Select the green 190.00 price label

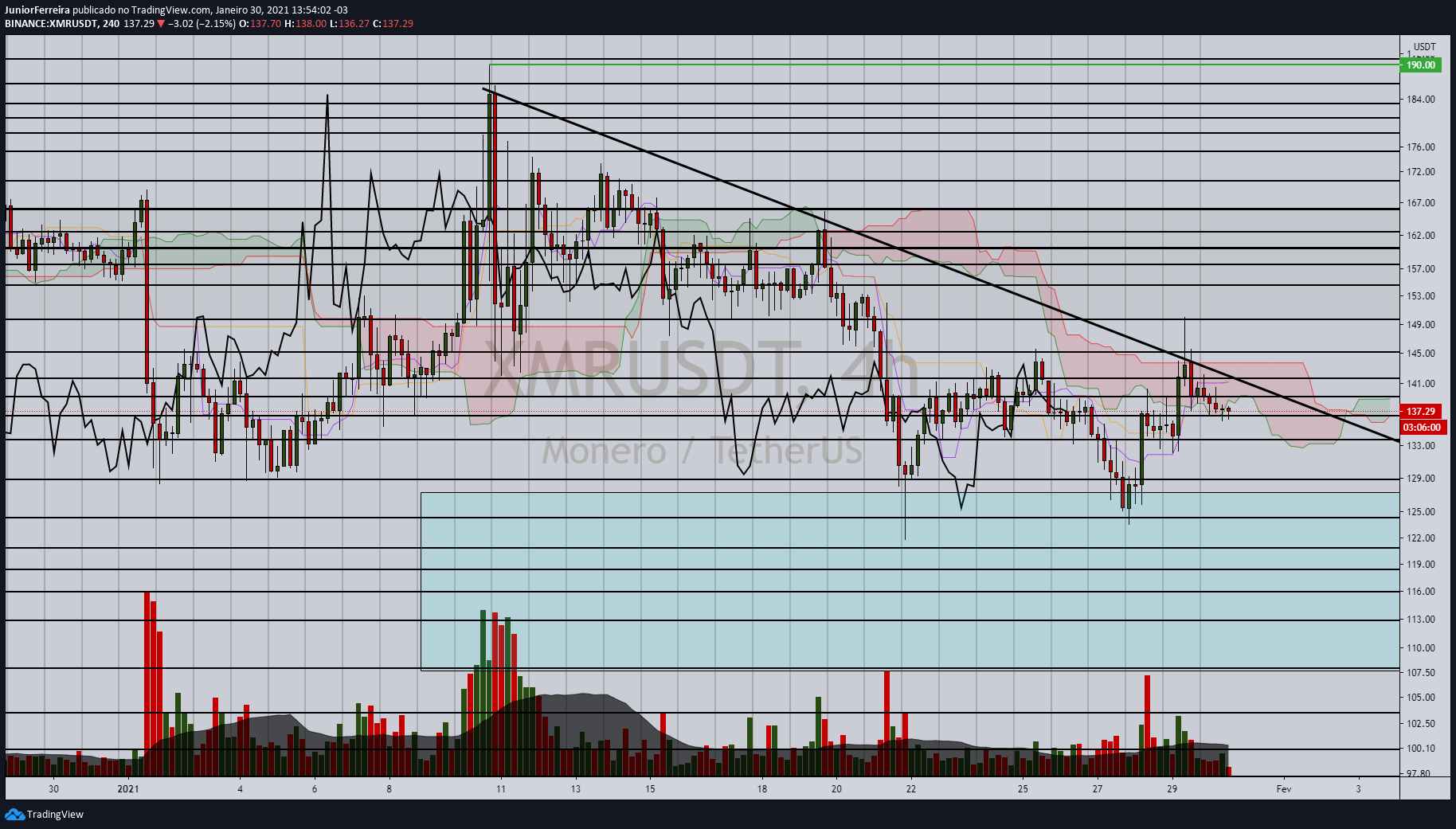[x=1420, y=65]
